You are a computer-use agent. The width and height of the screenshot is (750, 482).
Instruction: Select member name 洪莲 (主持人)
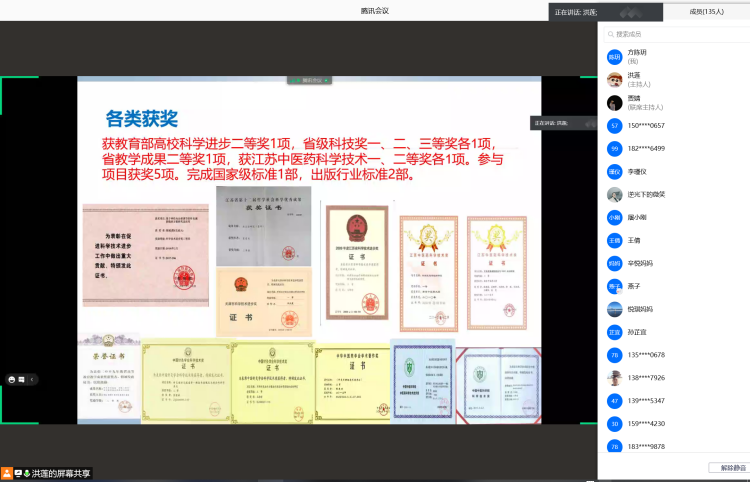click(x=634, y=76)
